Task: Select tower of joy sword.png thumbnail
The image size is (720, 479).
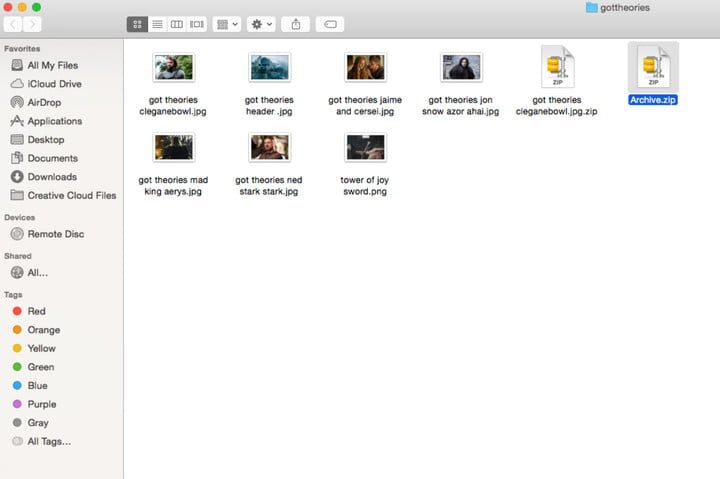Action: click(364, 148)
